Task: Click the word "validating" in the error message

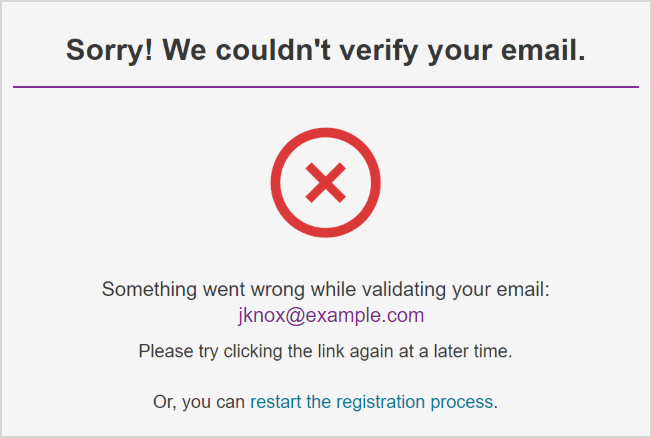Action: pyautogui.click(x=404, y=290)
